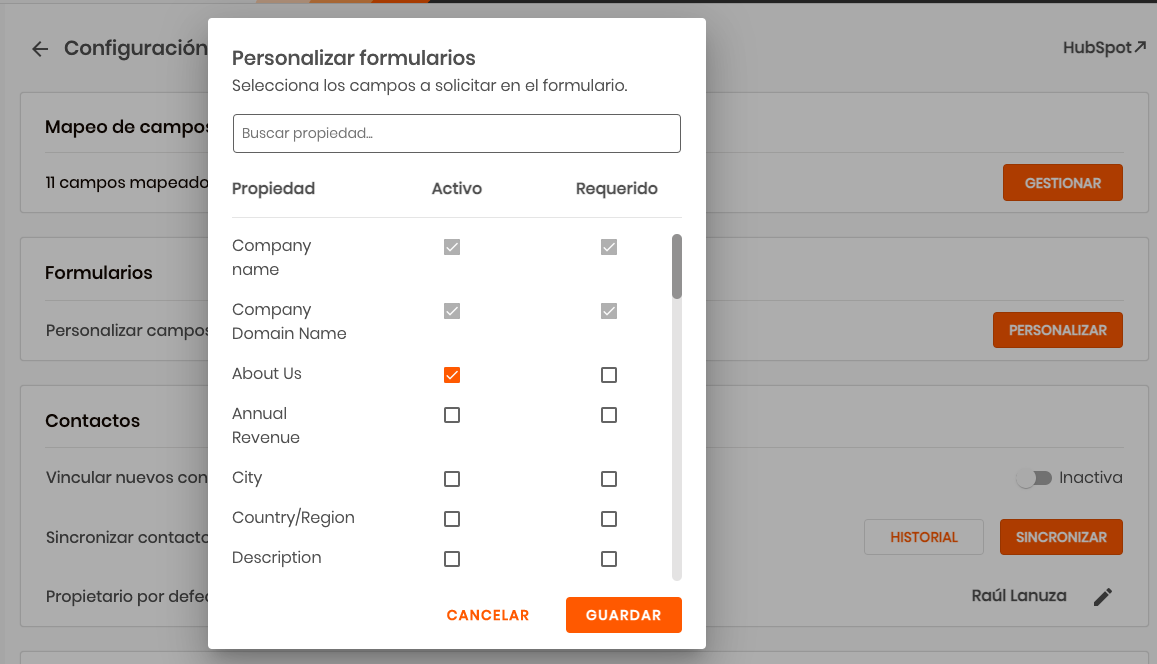Viewport: 1157px width, 664px height.
Task: Click the PERSONALIZAR button
Action: click(1057, 331)
